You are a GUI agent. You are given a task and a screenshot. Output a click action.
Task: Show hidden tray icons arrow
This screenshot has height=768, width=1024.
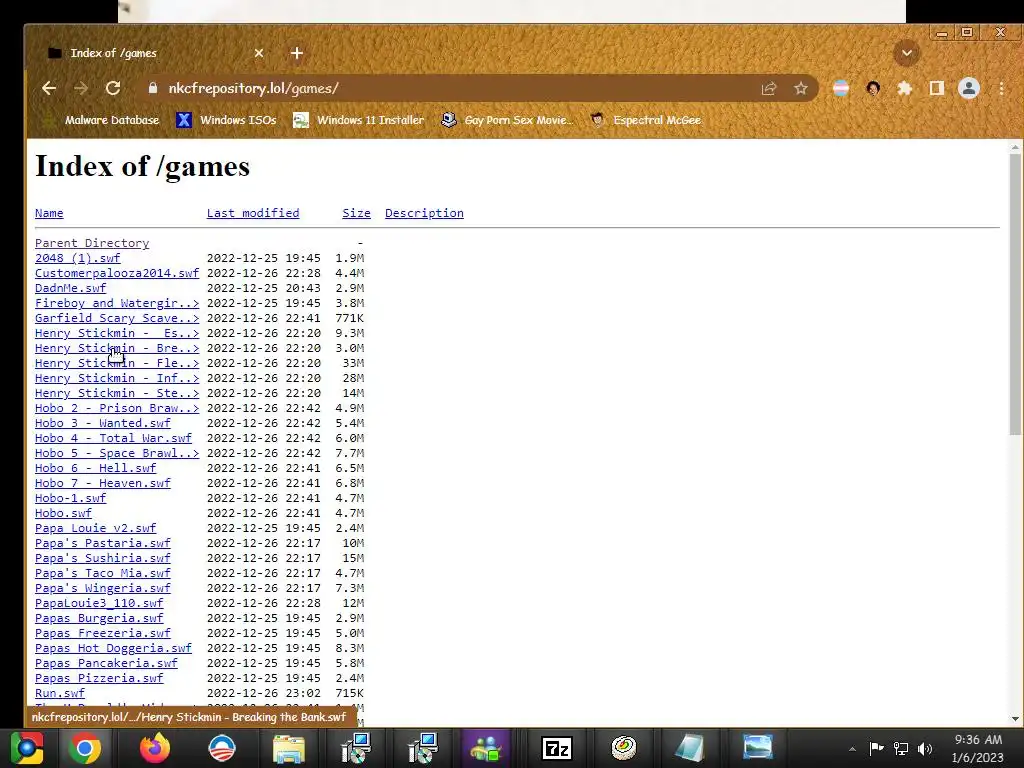point(852,749)
